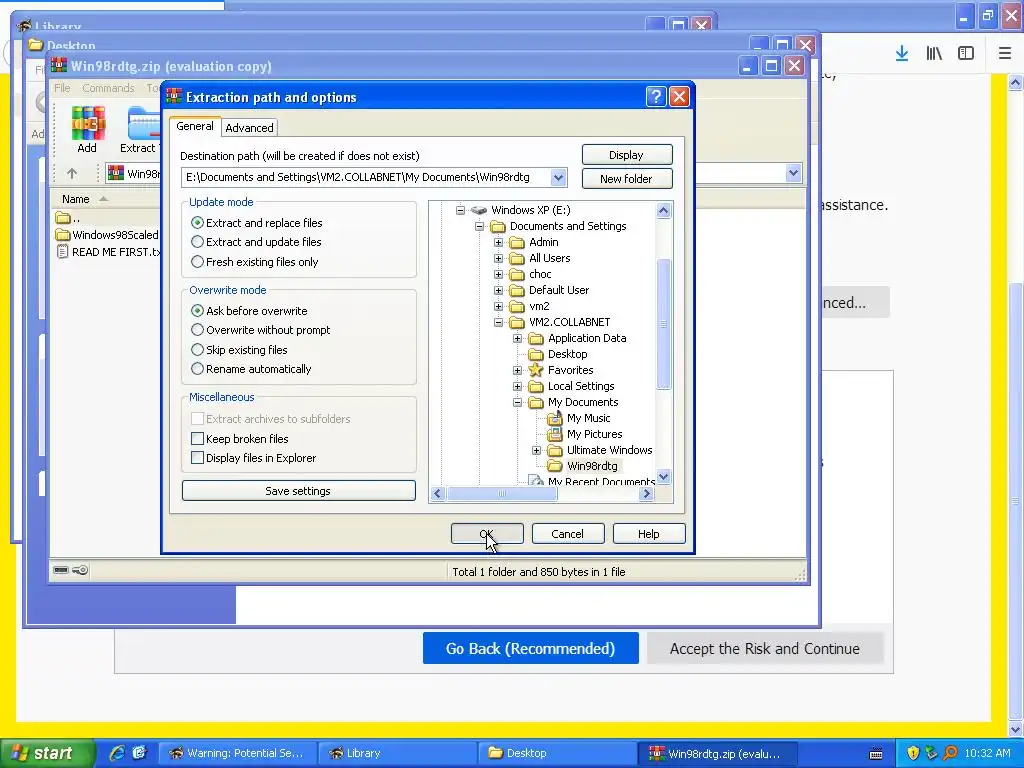This screenshot has width=1024, height=768.
Task: Click the Firefox downloads arrow icon
Action: click(x=902, y=54)
